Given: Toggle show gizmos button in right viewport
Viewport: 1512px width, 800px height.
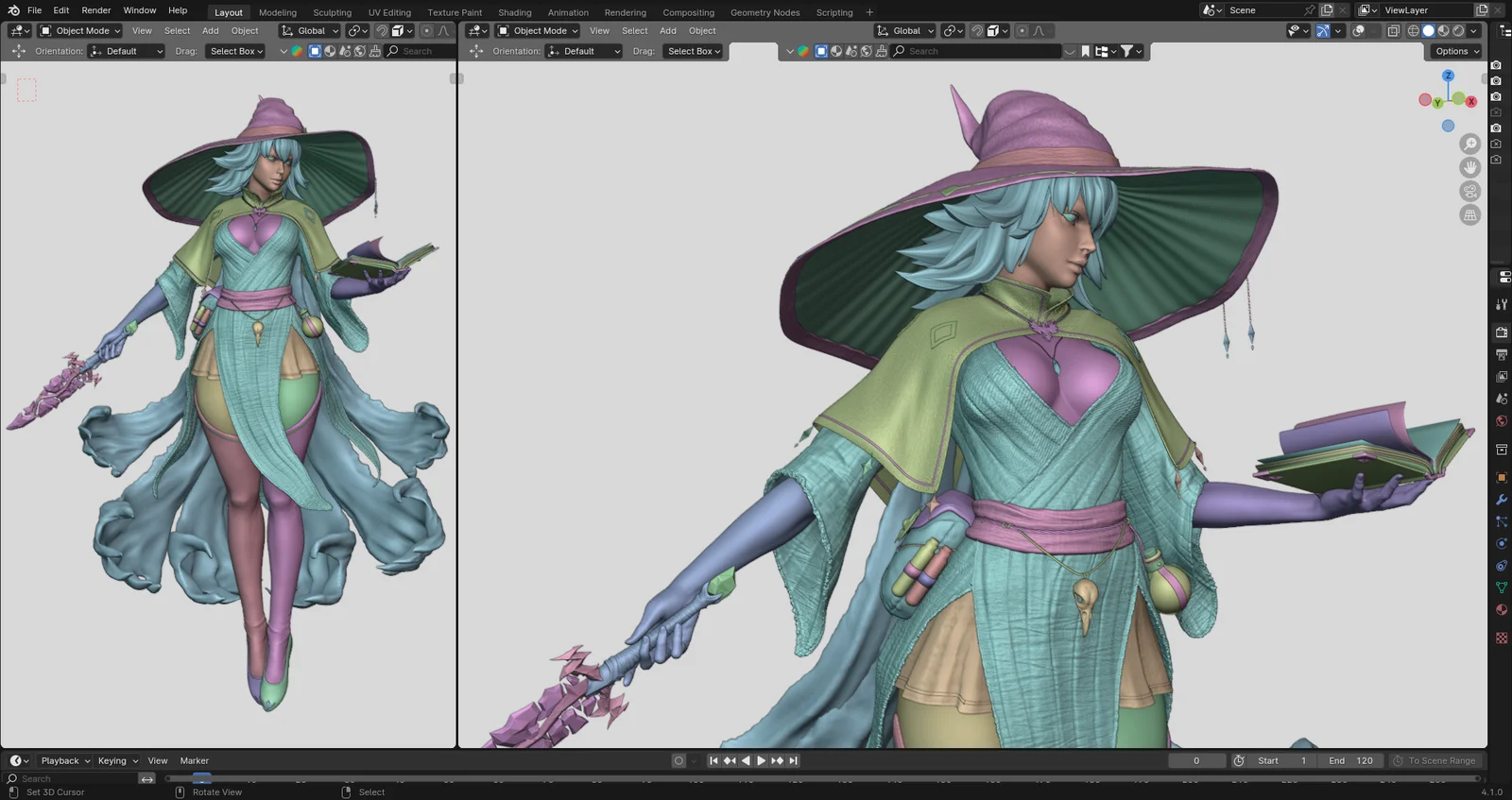Looking at the screenshot, I should pos(1323,31).
